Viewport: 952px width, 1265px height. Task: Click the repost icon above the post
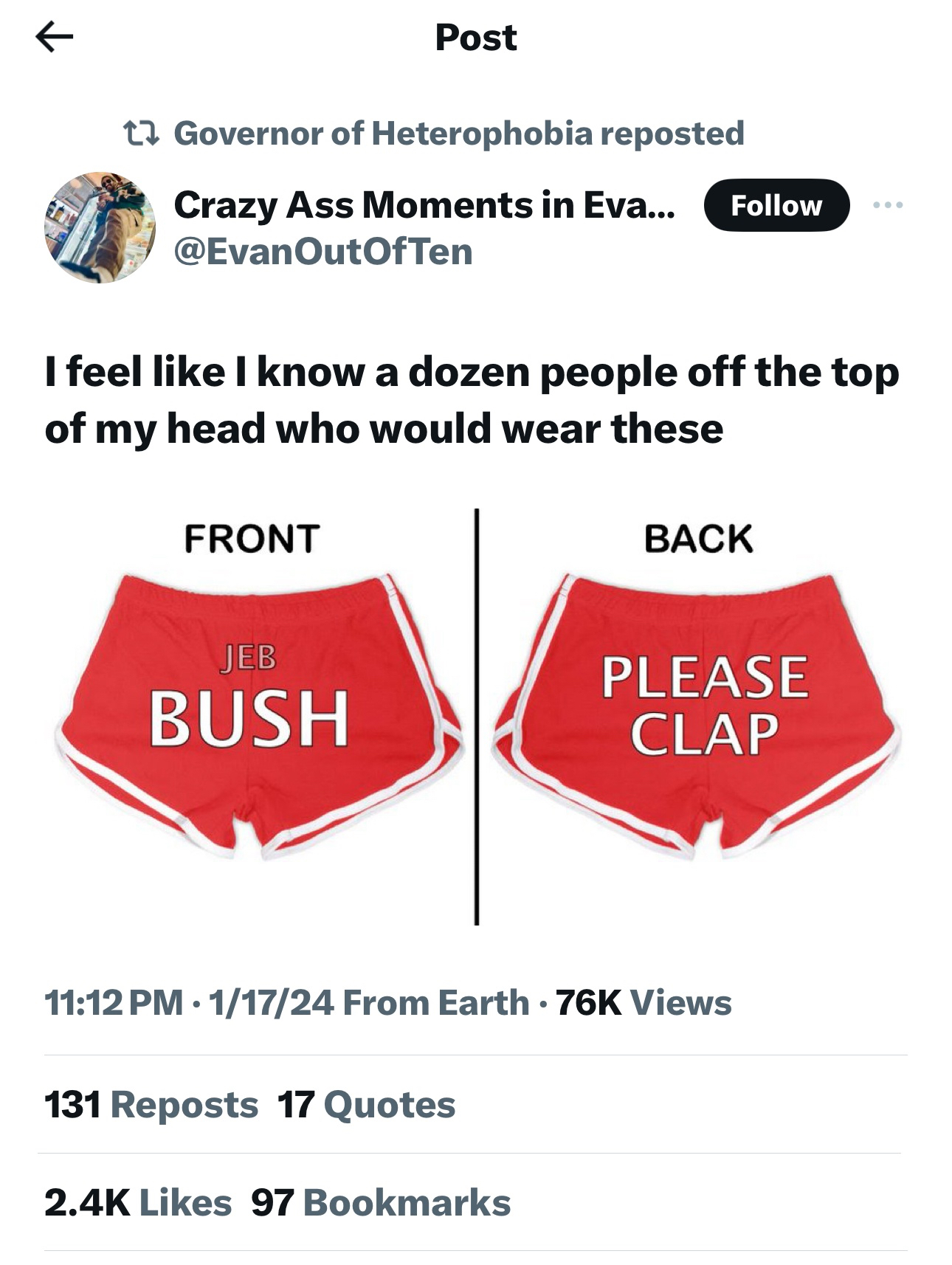pos(140,134)
